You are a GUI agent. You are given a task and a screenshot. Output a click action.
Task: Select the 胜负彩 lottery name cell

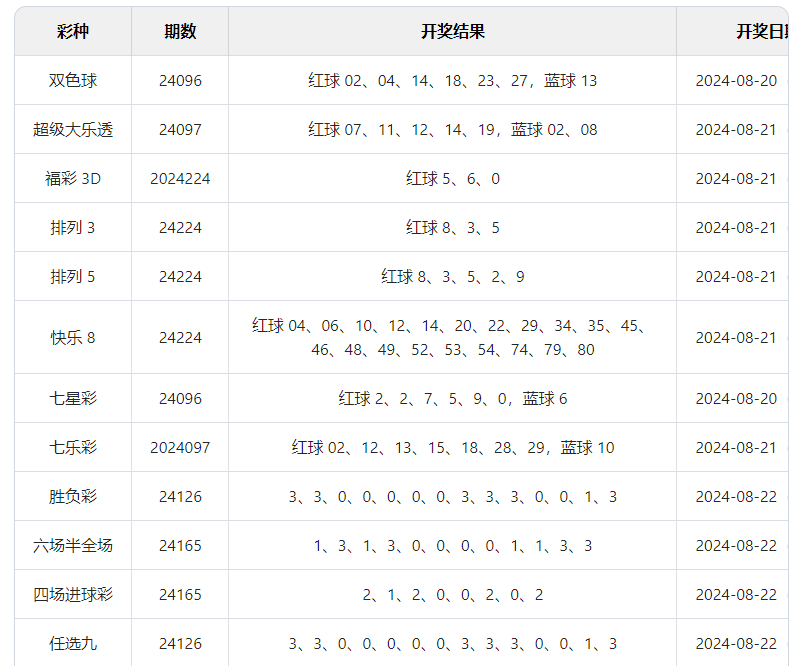tap(73, 497)
